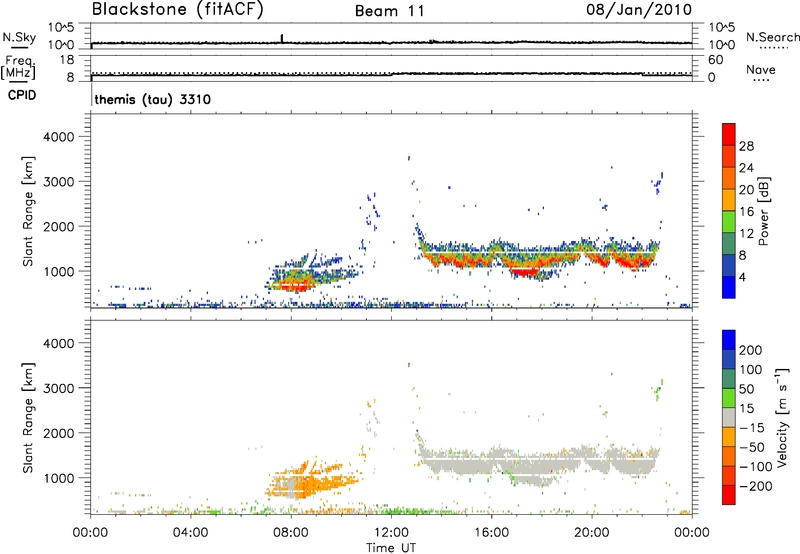Click the '200' tick label on Velocity colorbar
Image resolution: width=800 pixels, height=554 pixels.
pos(751,350)
